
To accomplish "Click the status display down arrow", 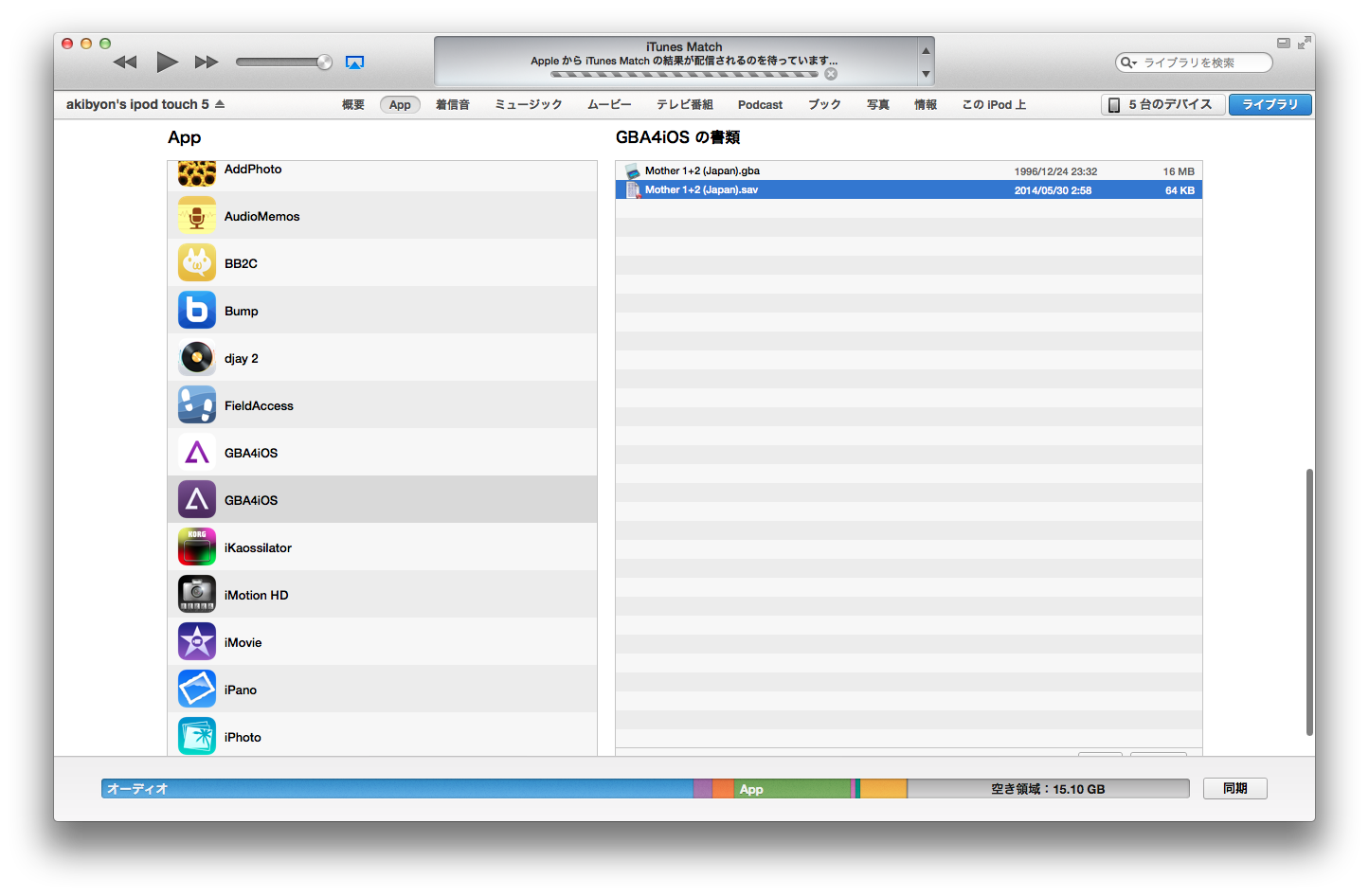I will tap(926, 74).
